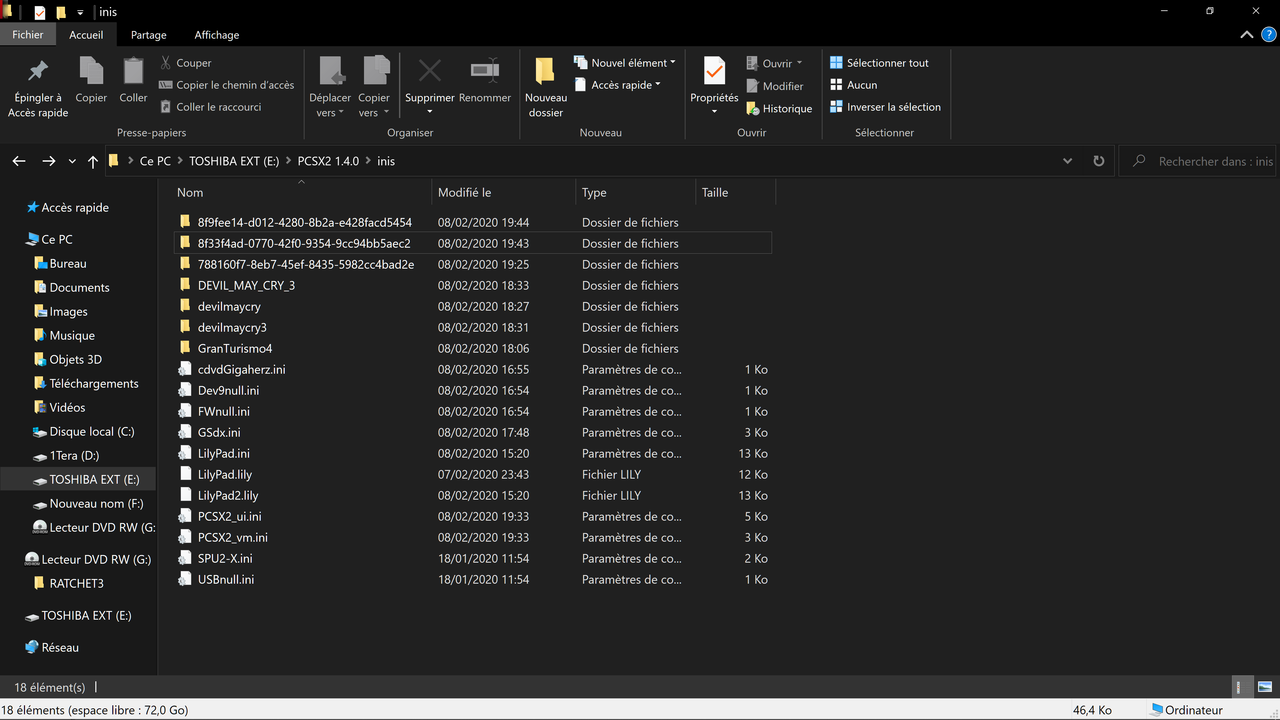Click Inverser la sélection
The height and width of the screenshot is (720, 1280).
point(885,107)
